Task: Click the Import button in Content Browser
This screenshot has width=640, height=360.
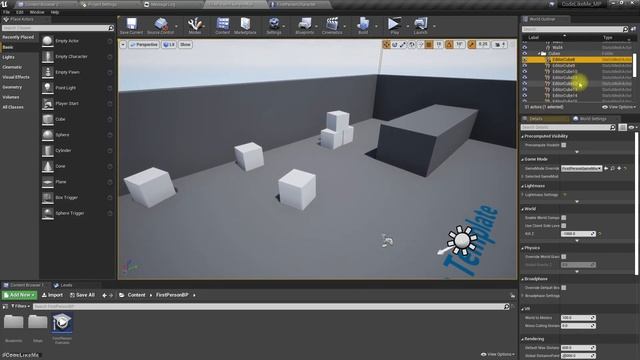Action: click(52, 295)
